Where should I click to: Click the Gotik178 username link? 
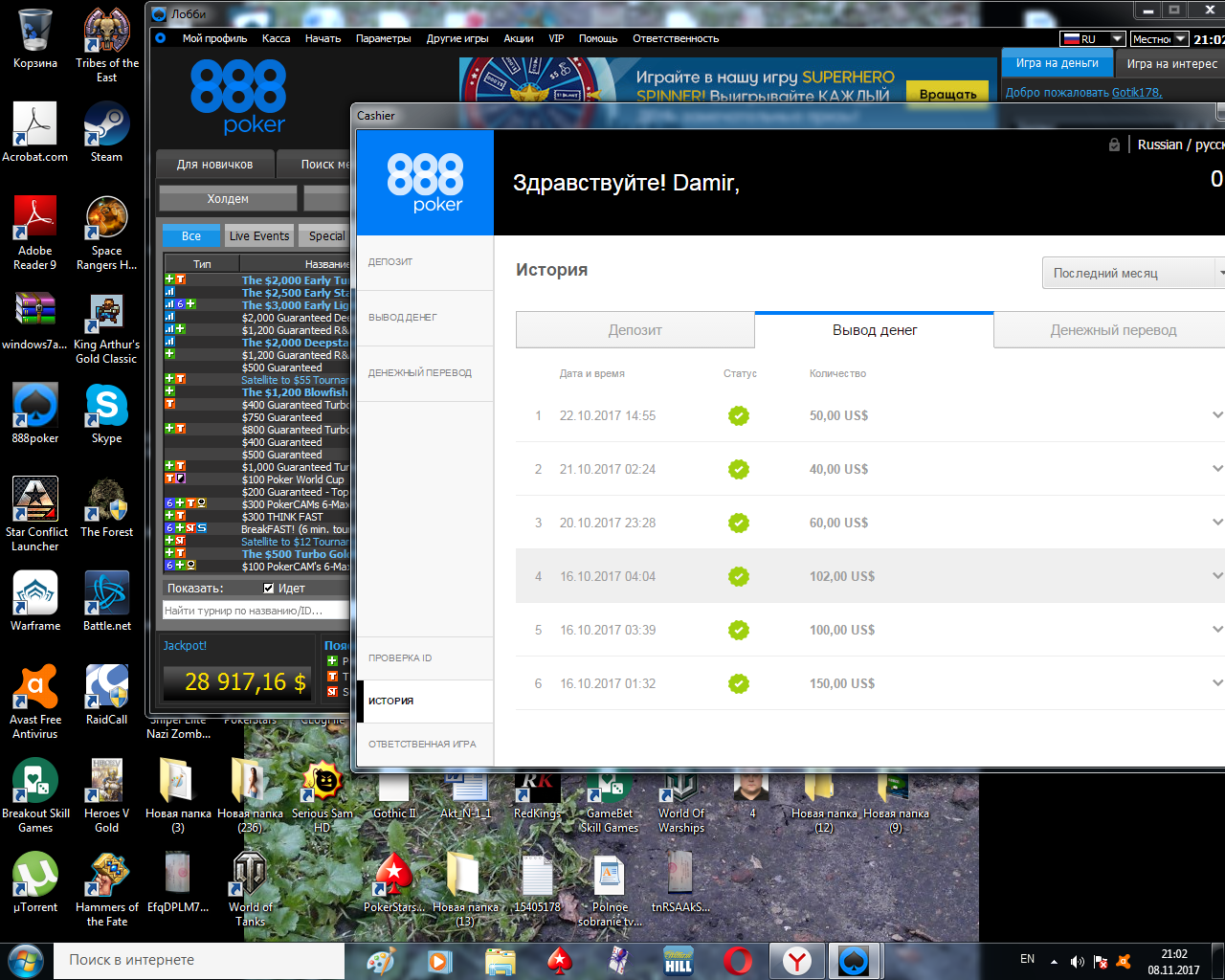point(1136,93)
